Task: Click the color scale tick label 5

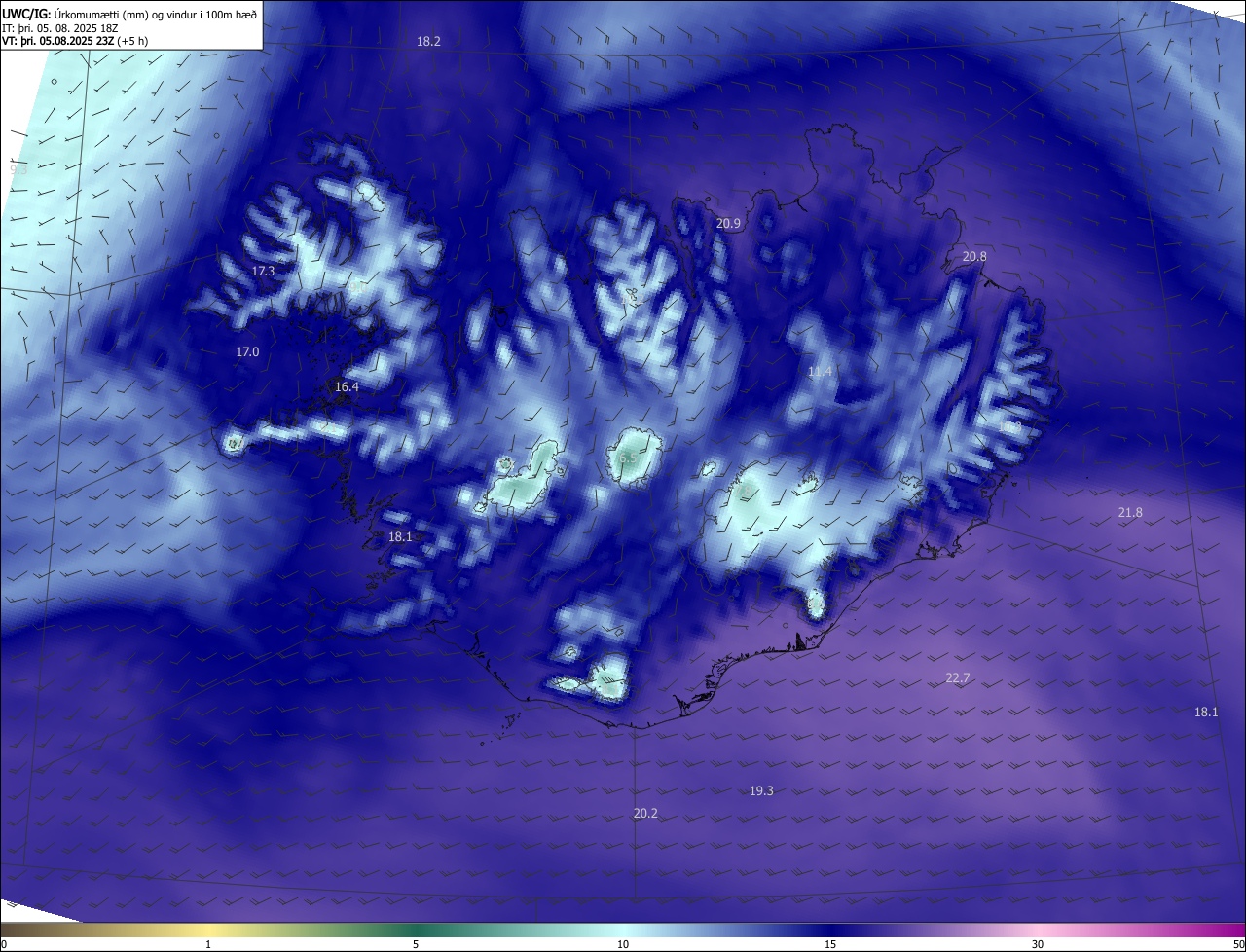Action: 416,945
